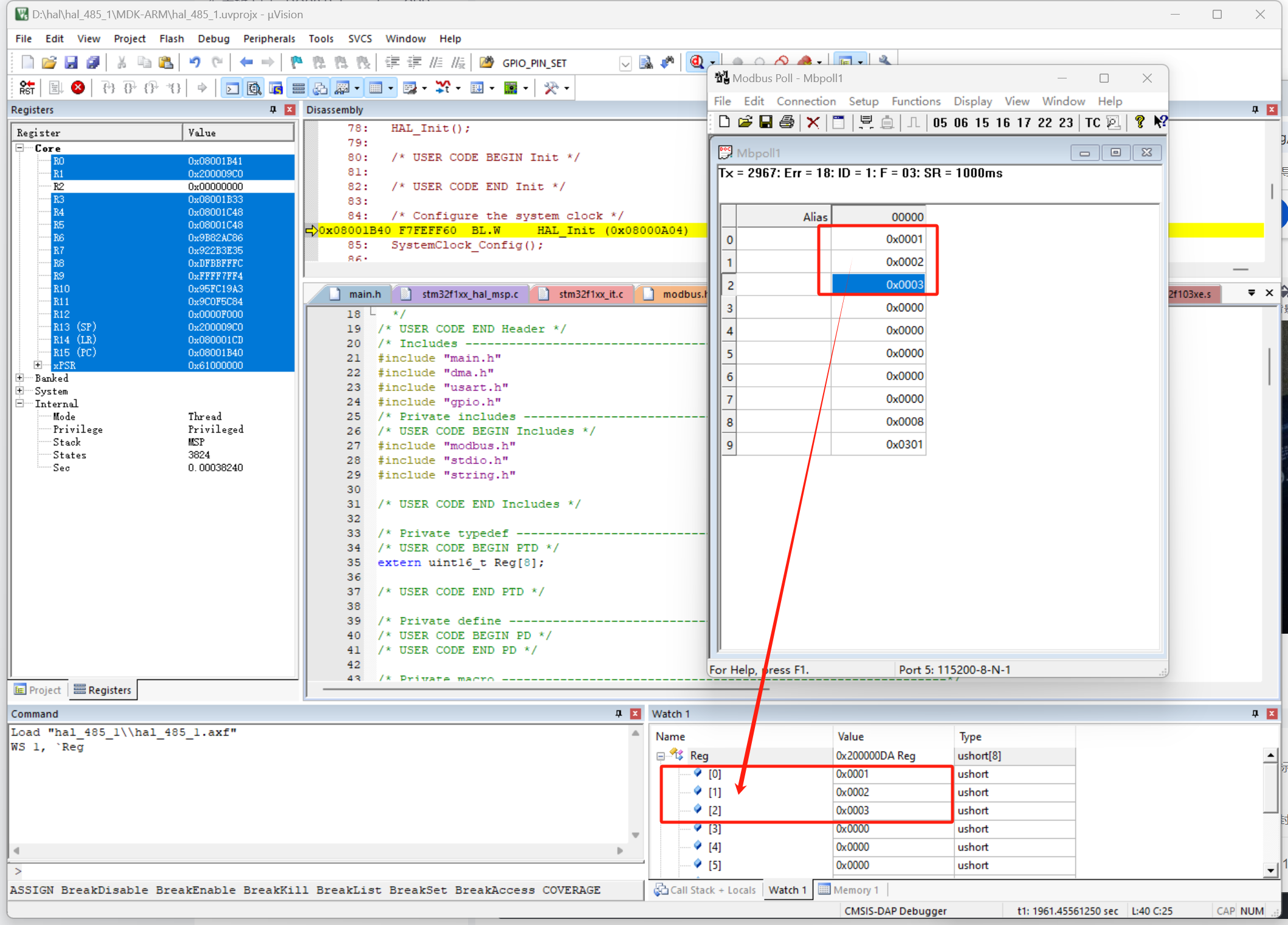Open the Call Stack + Locals tab
The width and height of the screenshot is (1288, 925).
[x=705, y=890]
